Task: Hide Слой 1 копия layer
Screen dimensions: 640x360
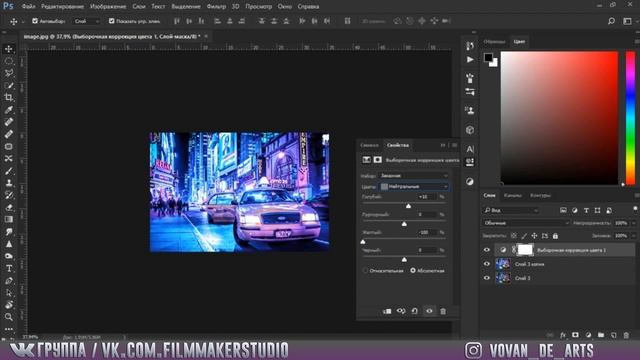Action: (x=487, y=264)
